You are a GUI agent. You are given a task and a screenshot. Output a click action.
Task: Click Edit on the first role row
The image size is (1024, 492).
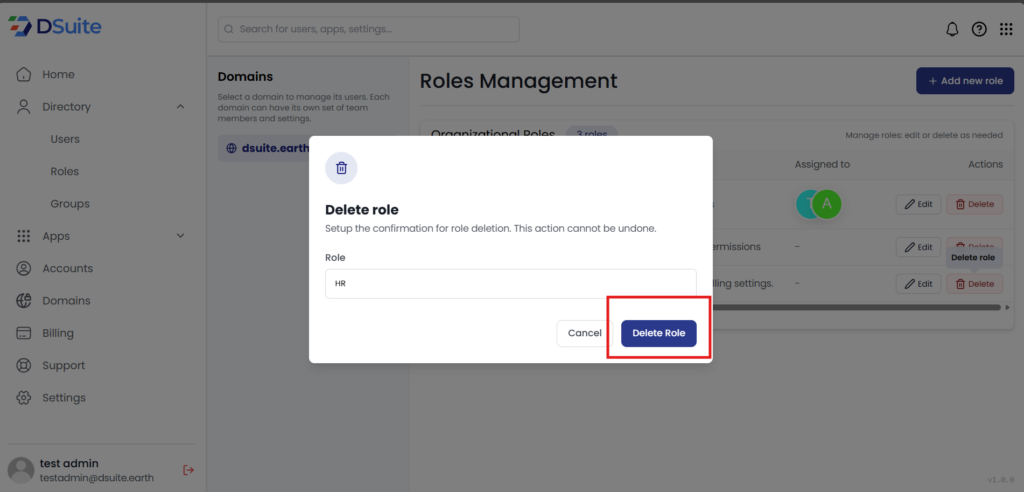(918, 204)
